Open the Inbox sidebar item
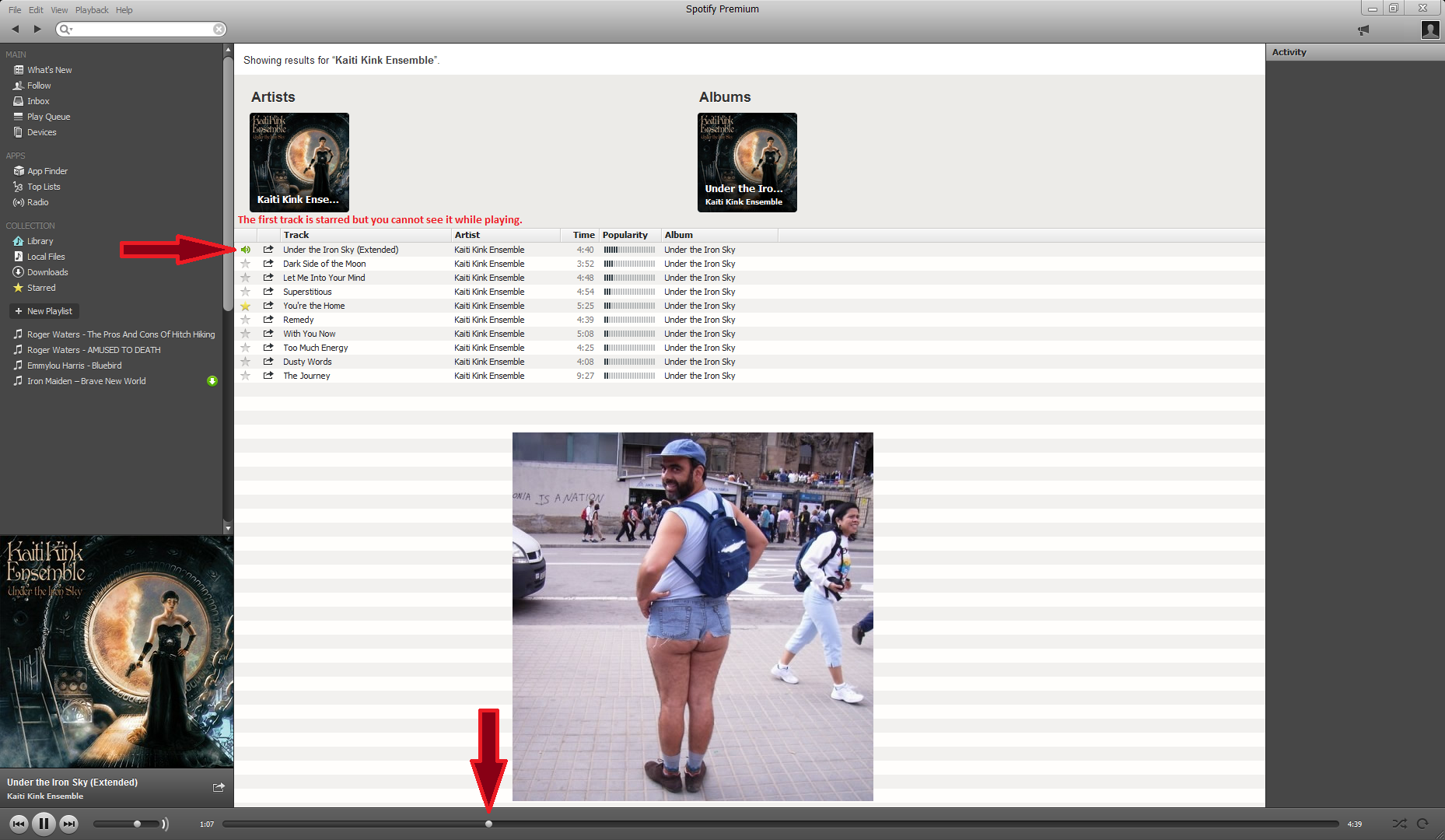 [38, 101]
